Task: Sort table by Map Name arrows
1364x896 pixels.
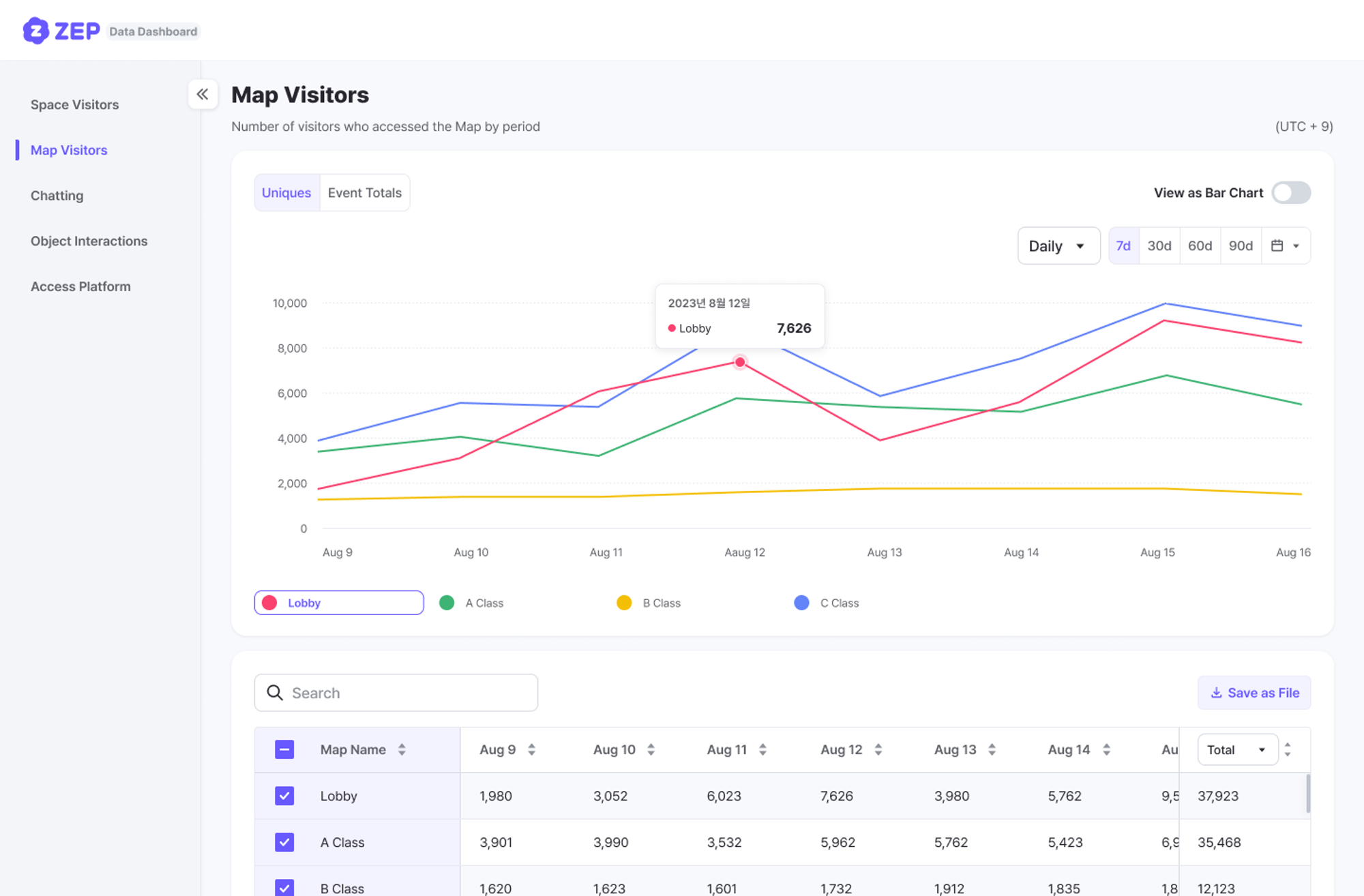Action: 402,749
